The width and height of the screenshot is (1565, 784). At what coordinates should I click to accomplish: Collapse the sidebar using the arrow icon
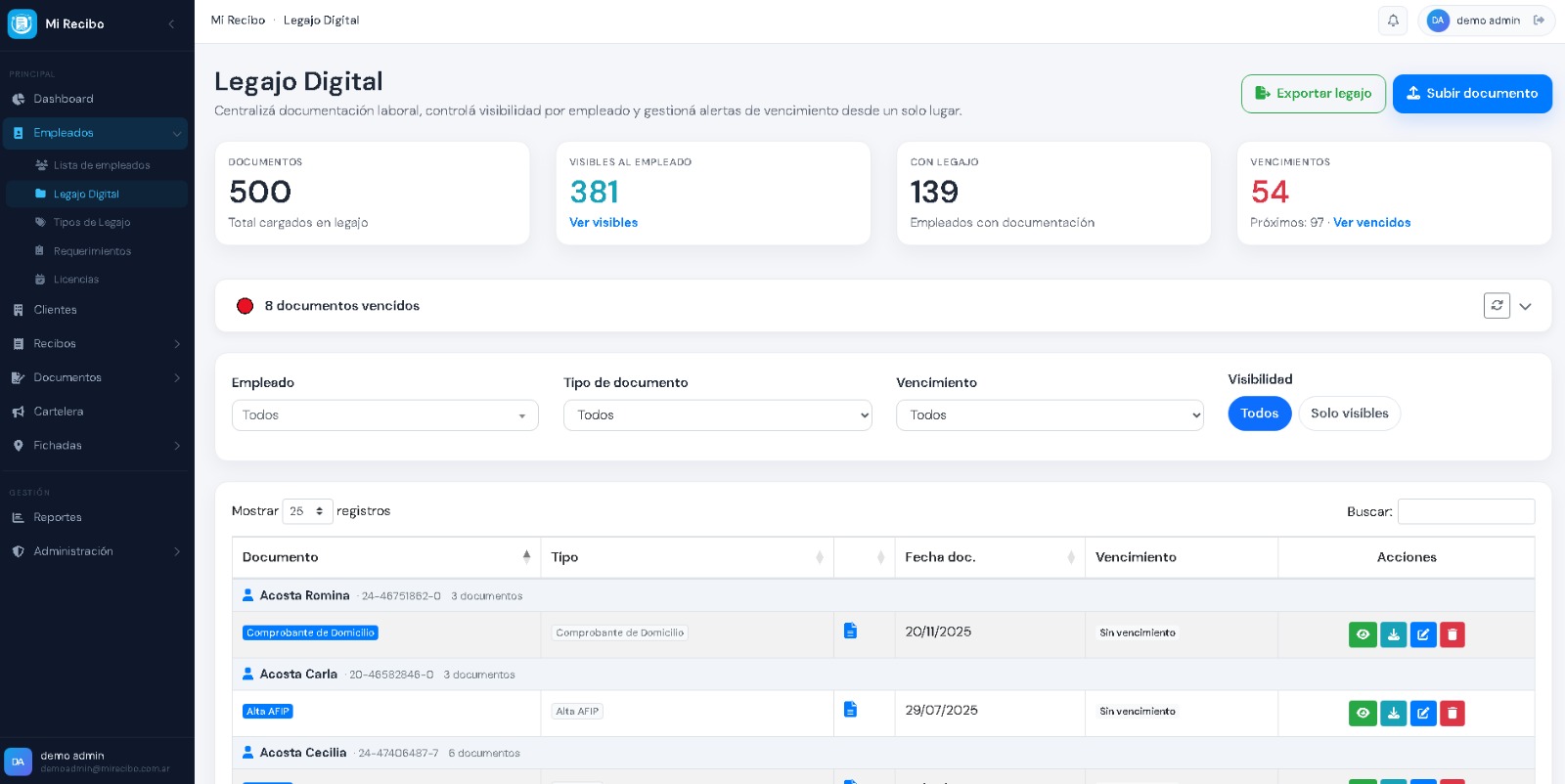[171, 23]
